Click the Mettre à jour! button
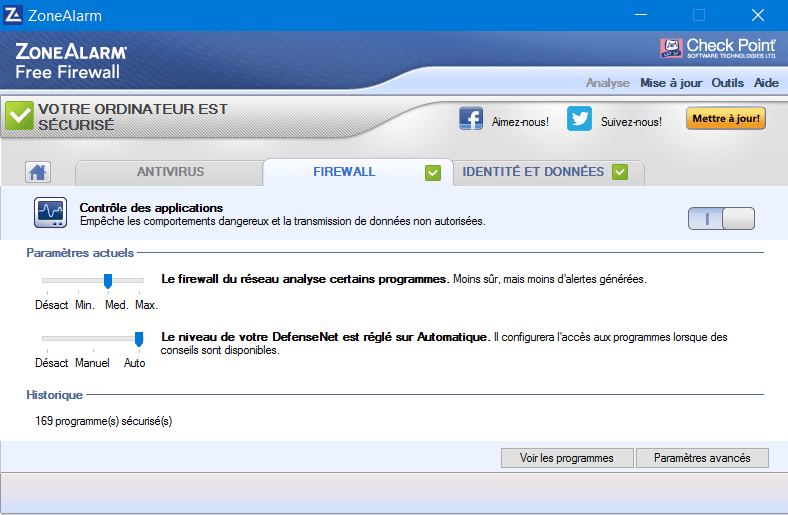The width and height of the screenshot is (788, 515). pyautogui.click(x=726, y=119)
